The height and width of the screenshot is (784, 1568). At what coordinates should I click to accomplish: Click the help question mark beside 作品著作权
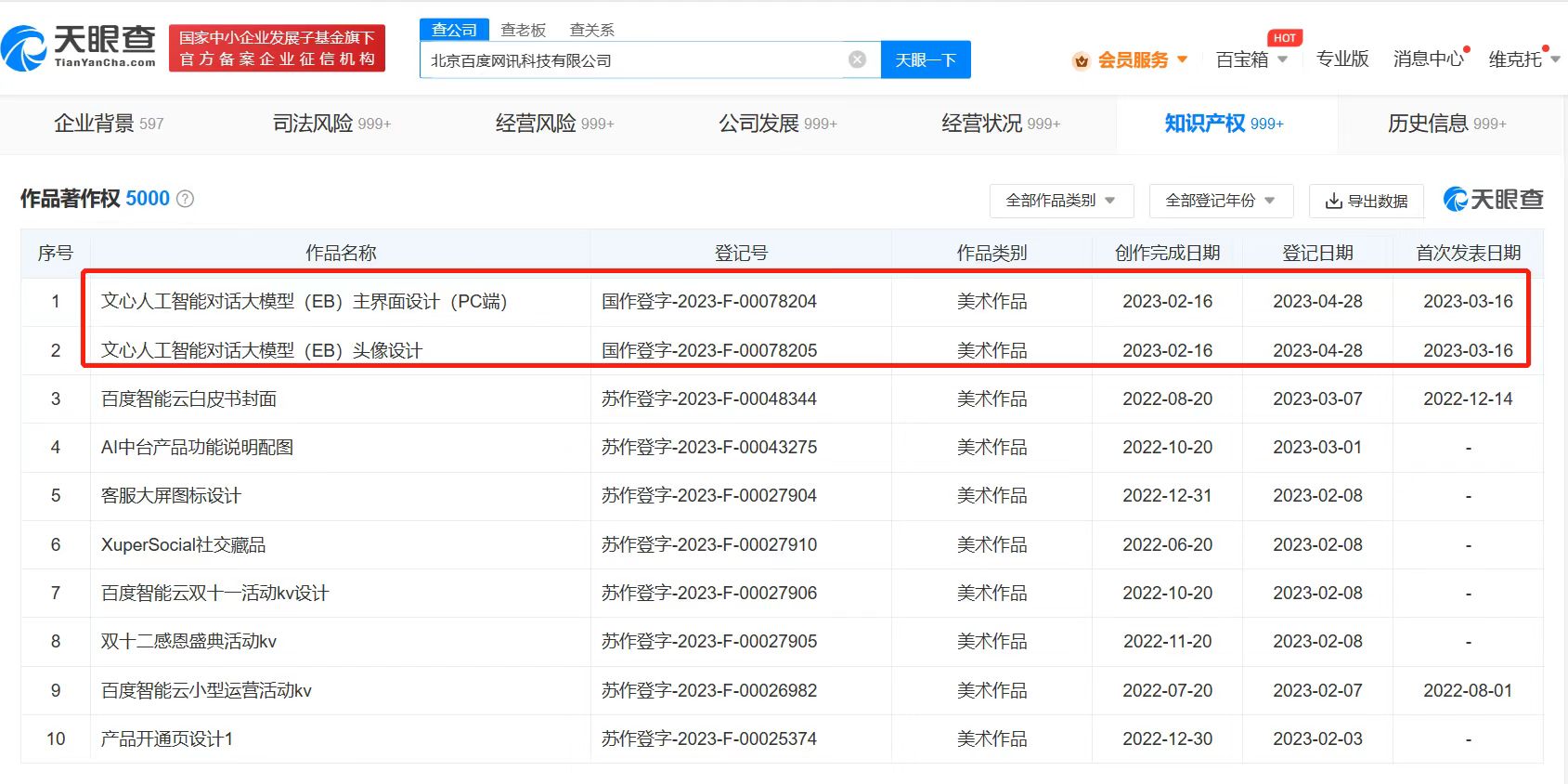(x=185, y=199)
